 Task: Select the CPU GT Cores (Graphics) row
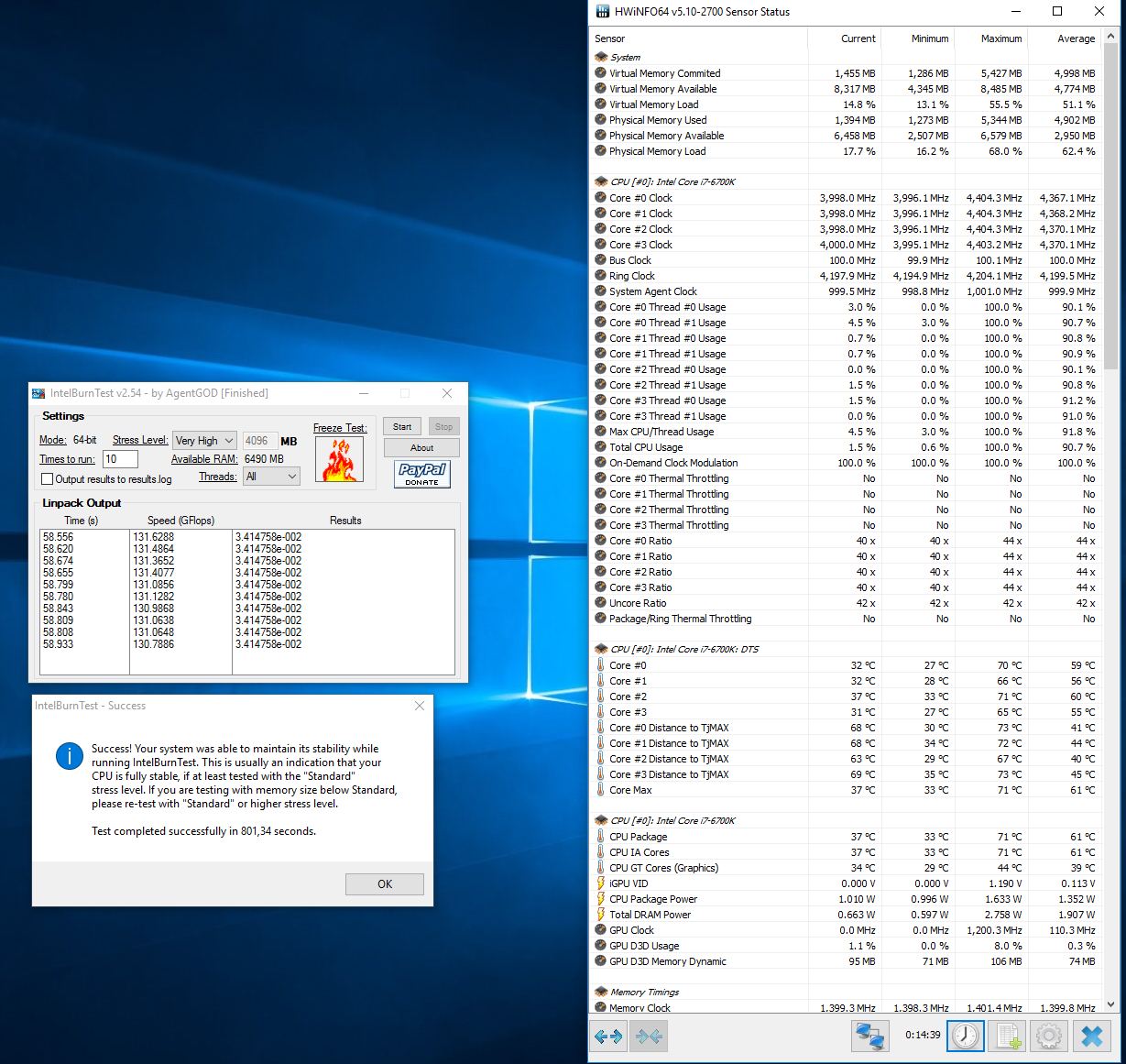[x=845, y=868]
